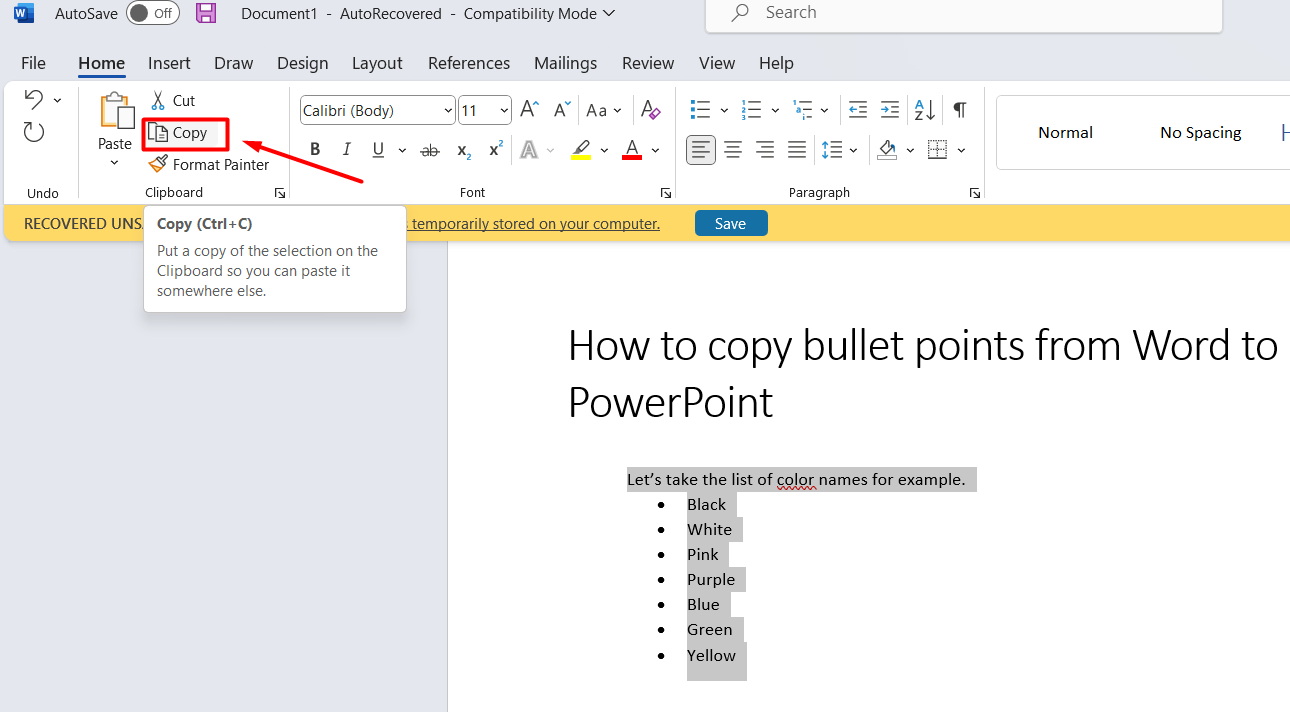Image resolution: width=1290 pixels, height=712 pixels.
Task: Open the File tab
Action: click(33, 63)
